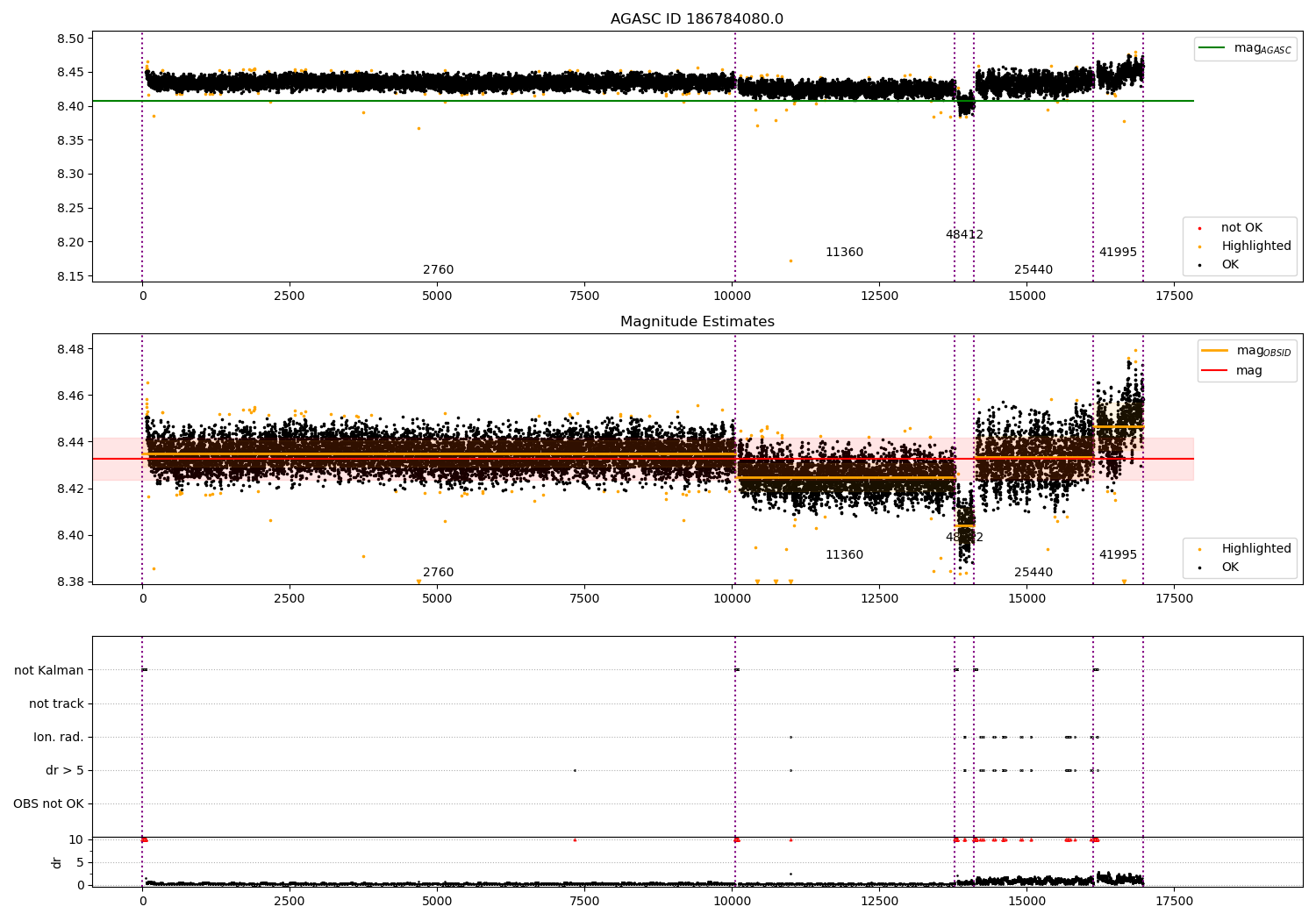
Task: Click the 'dr > 5' axis label
Action: [x=65, y=770]
